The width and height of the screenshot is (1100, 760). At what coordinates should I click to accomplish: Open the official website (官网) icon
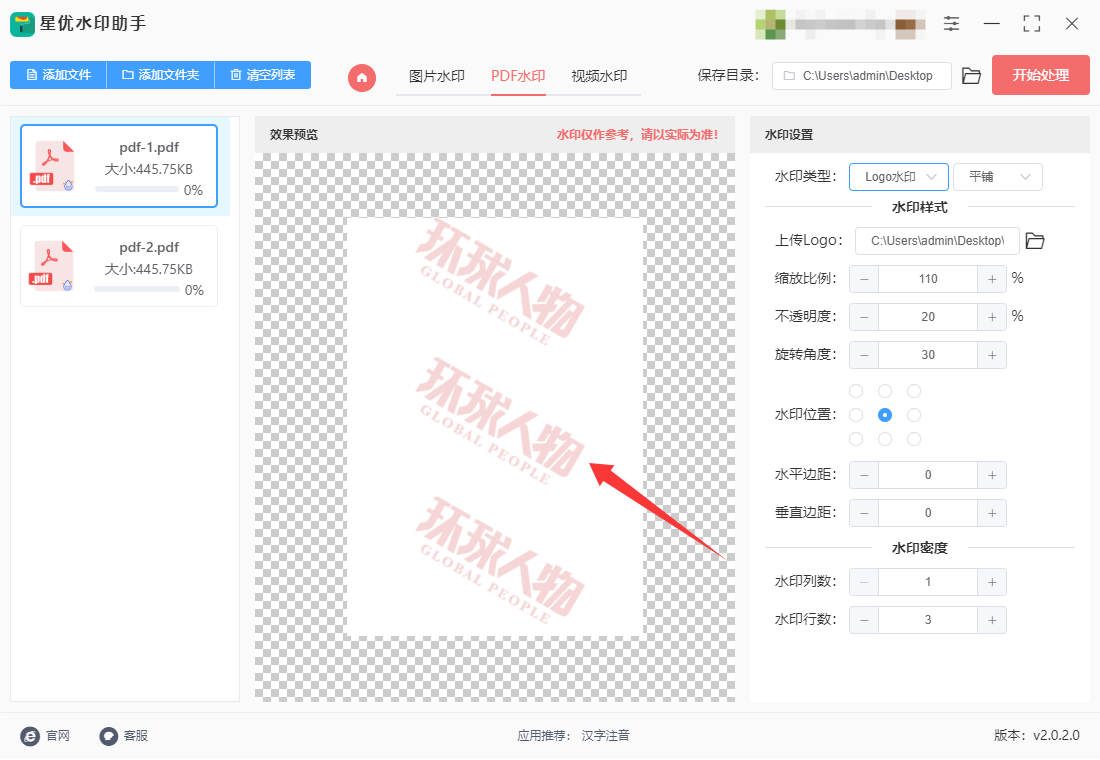click(30, 735)
